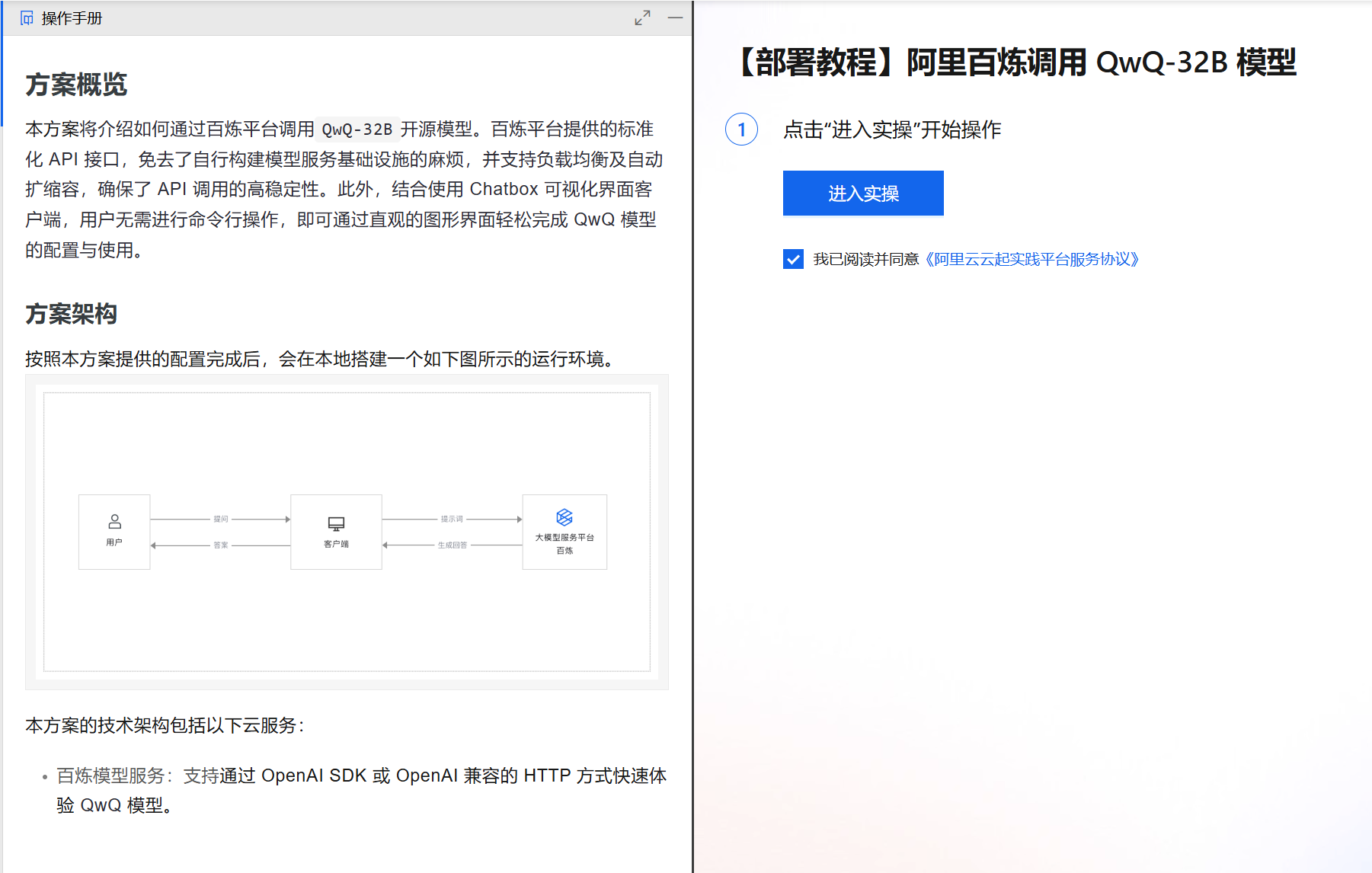Click the 按照本方案提供的配置完成后 sentence

pos(321,359)
